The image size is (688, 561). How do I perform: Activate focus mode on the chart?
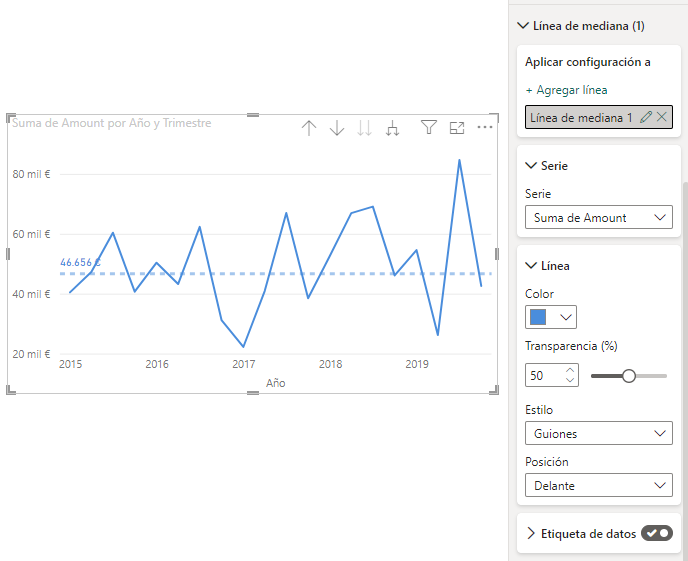457,128
